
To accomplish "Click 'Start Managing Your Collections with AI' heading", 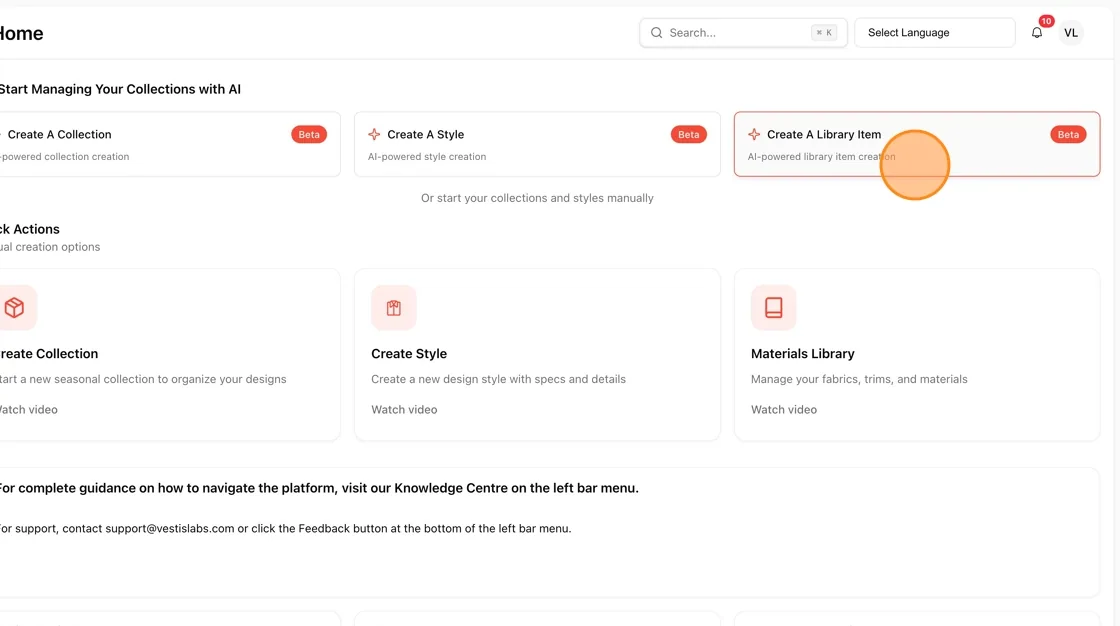I will [x=120, y=89].
